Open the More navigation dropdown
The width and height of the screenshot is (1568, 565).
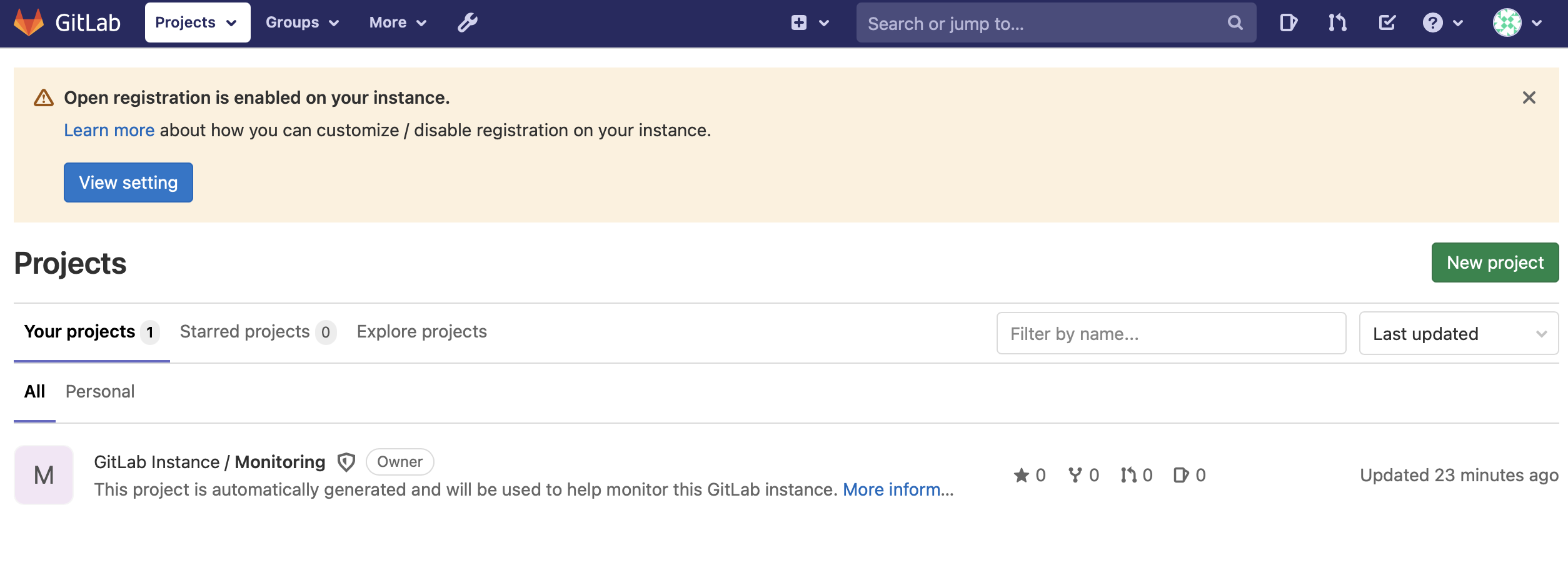tap(396, 22)
